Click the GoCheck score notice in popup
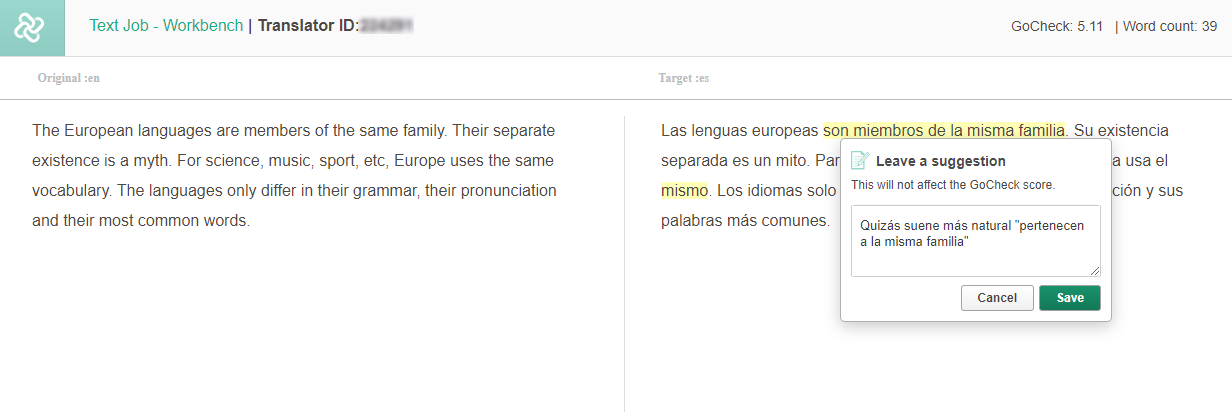Image resolution: width=1232 pixels, height=412 pixels. [x=953, y=185]
